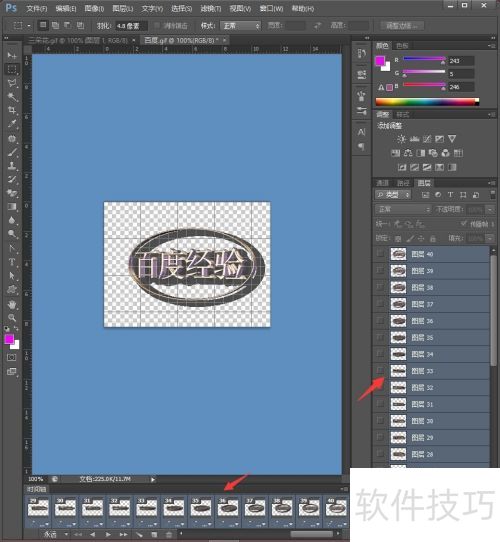Select the Hand tool
Image resolution: width=500 pixels, height=542 pixels.
coord(12,305)
